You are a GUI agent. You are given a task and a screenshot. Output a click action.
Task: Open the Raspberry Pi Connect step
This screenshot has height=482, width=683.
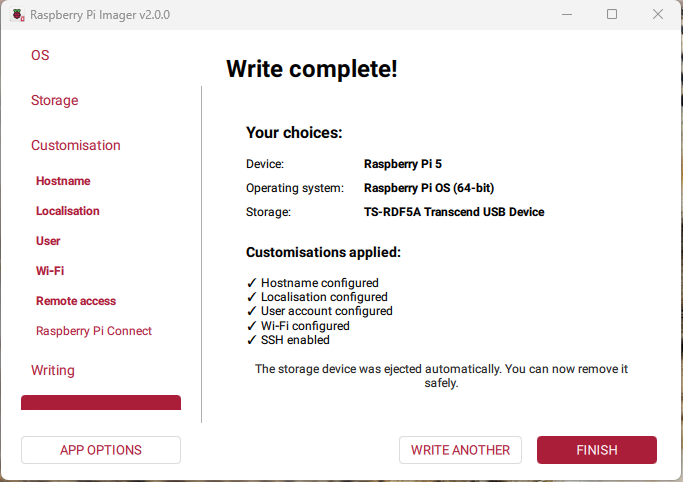click(94, 331)
